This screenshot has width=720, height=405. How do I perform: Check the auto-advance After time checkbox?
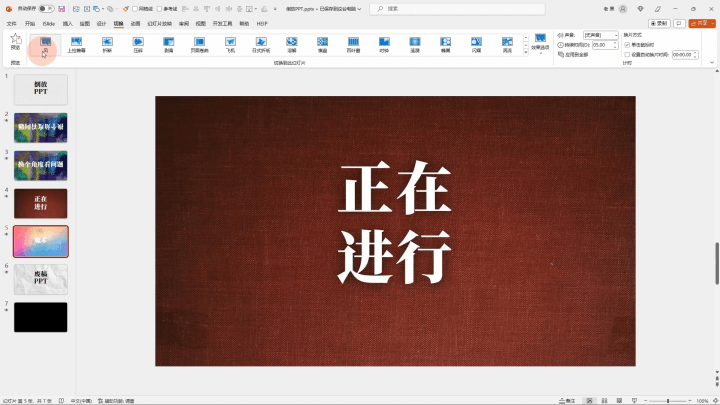(627, 54)
